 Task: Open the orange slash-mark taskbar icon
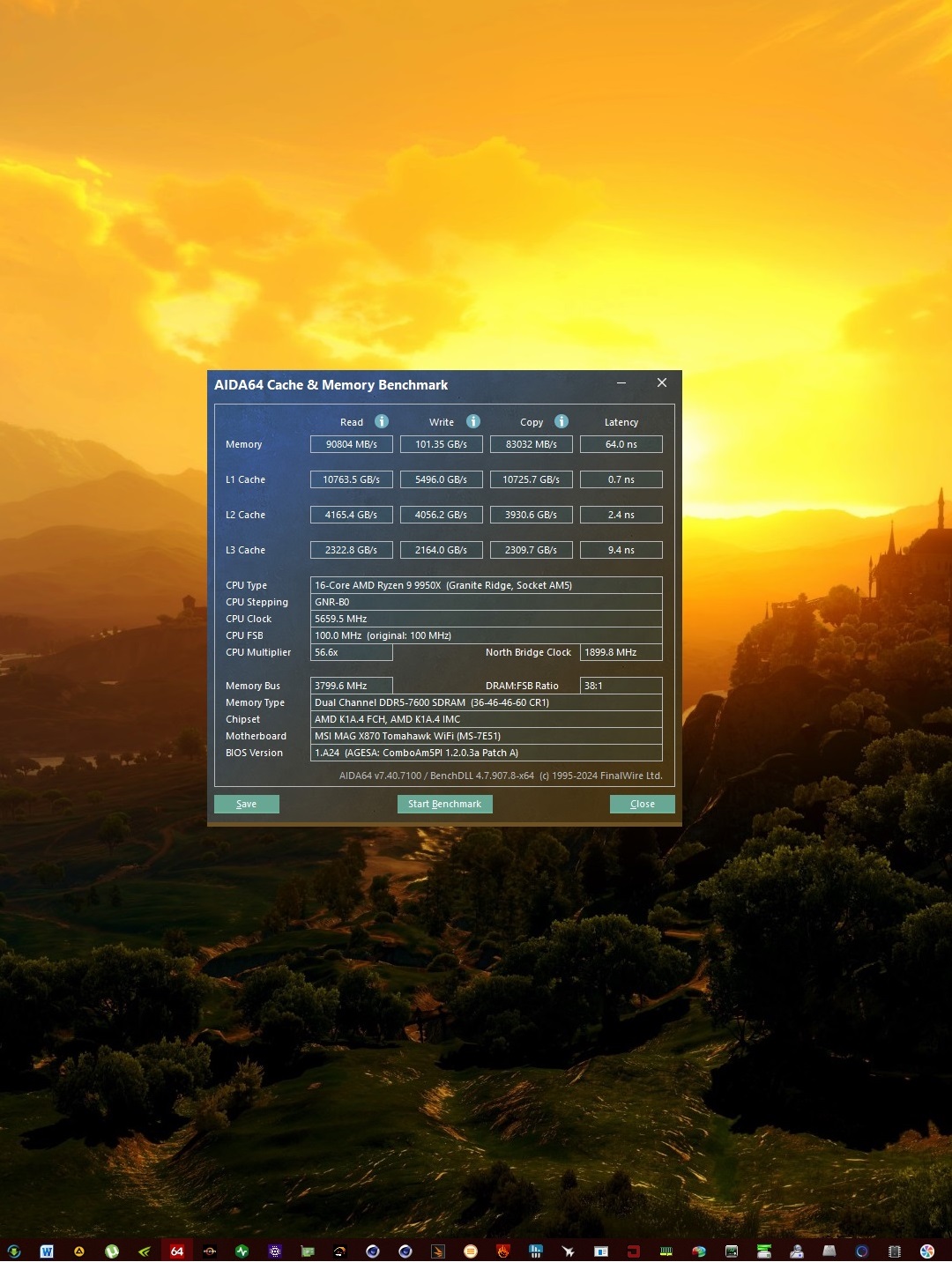point(438,1251)
